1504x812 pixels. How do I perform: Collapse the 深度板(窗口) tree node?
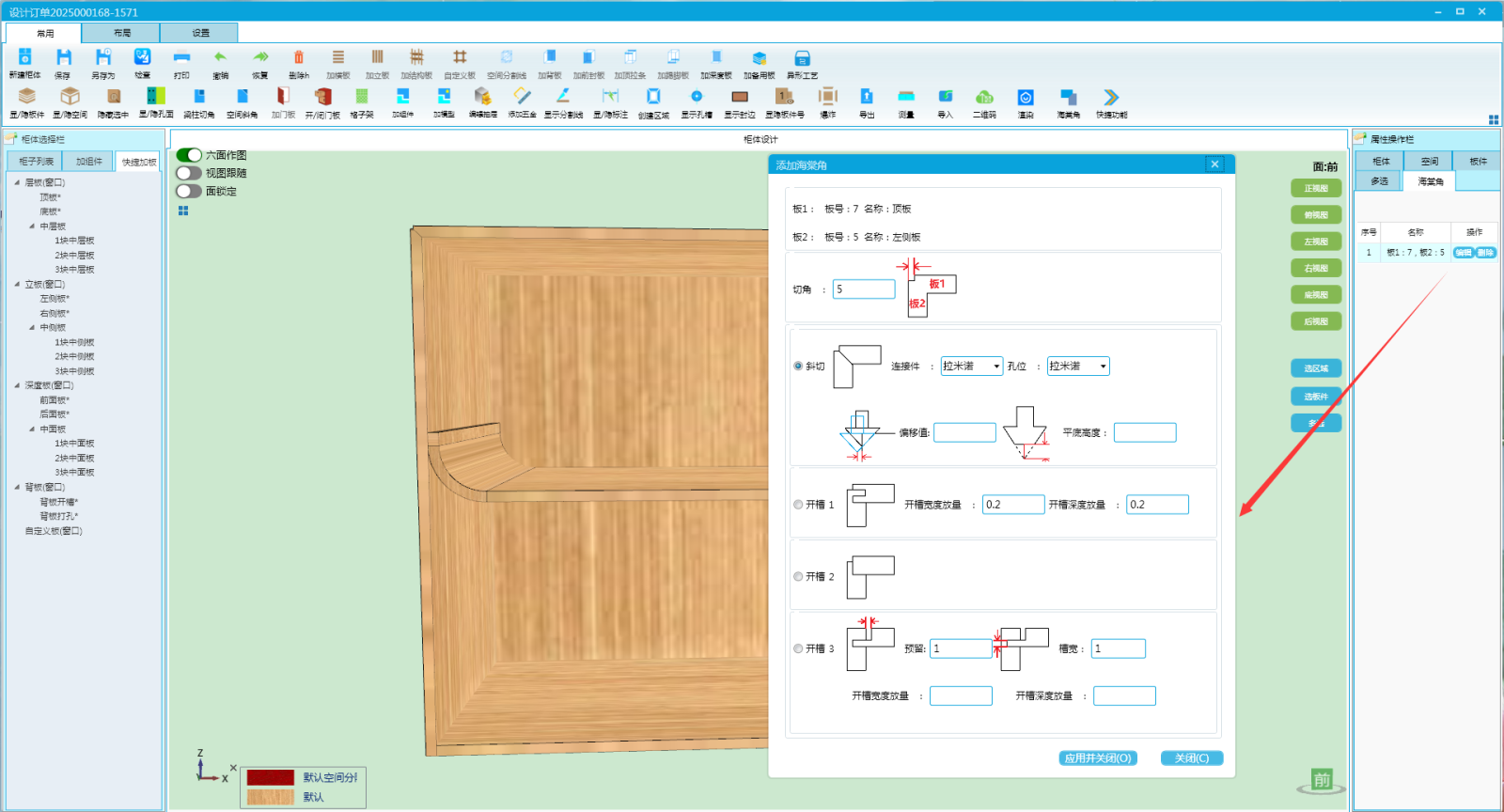coord(17,385)
